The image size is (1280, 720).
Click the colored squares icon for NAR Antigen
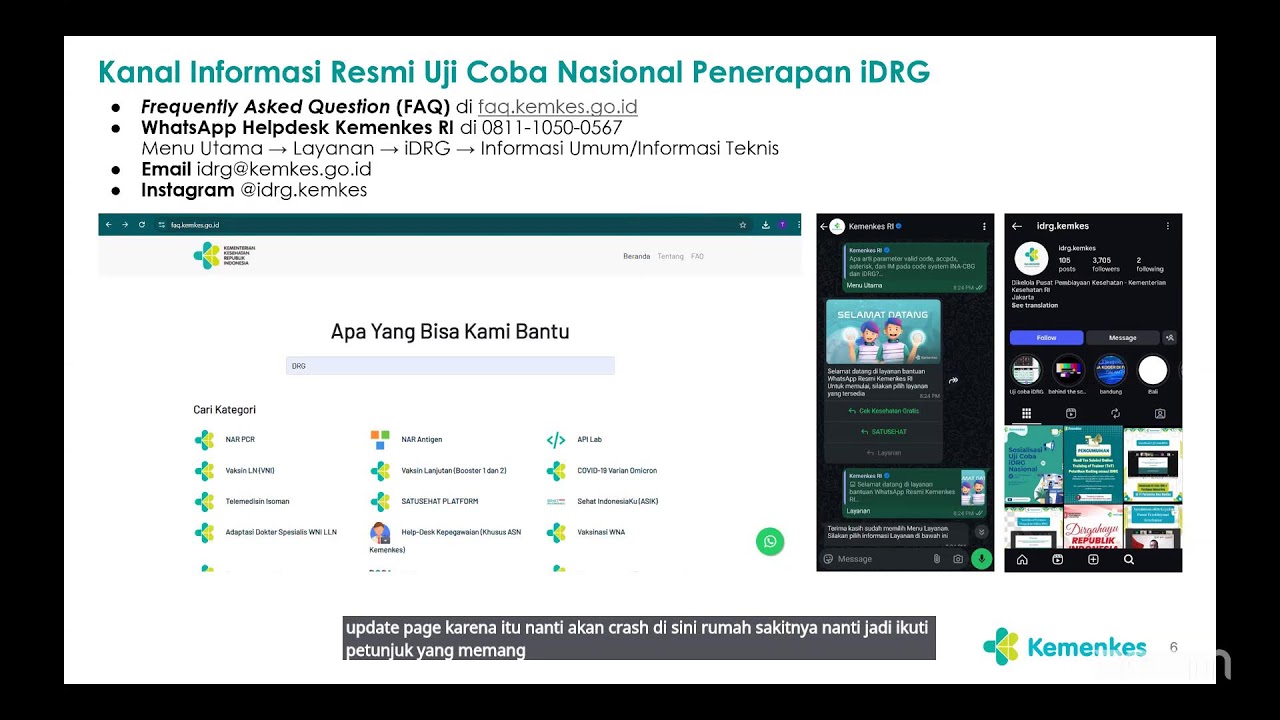click(380, 440)
